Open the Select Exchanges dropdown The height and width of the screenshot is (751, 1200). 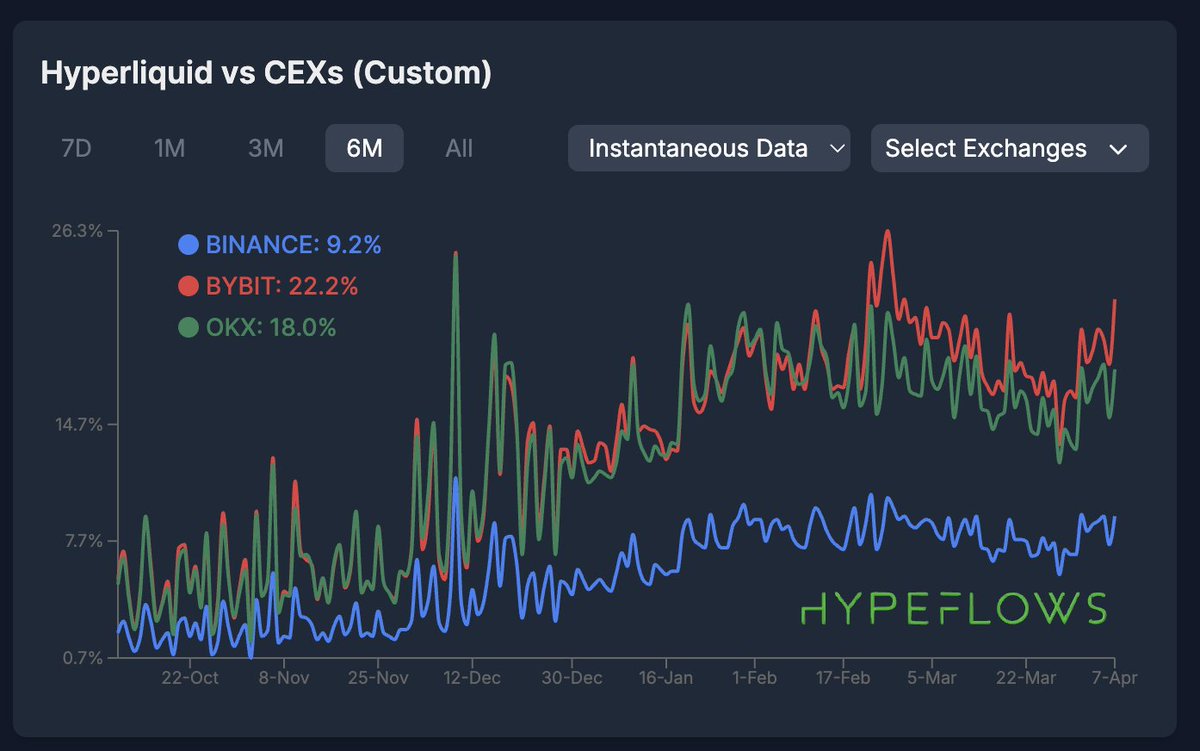click(1010, 149)
